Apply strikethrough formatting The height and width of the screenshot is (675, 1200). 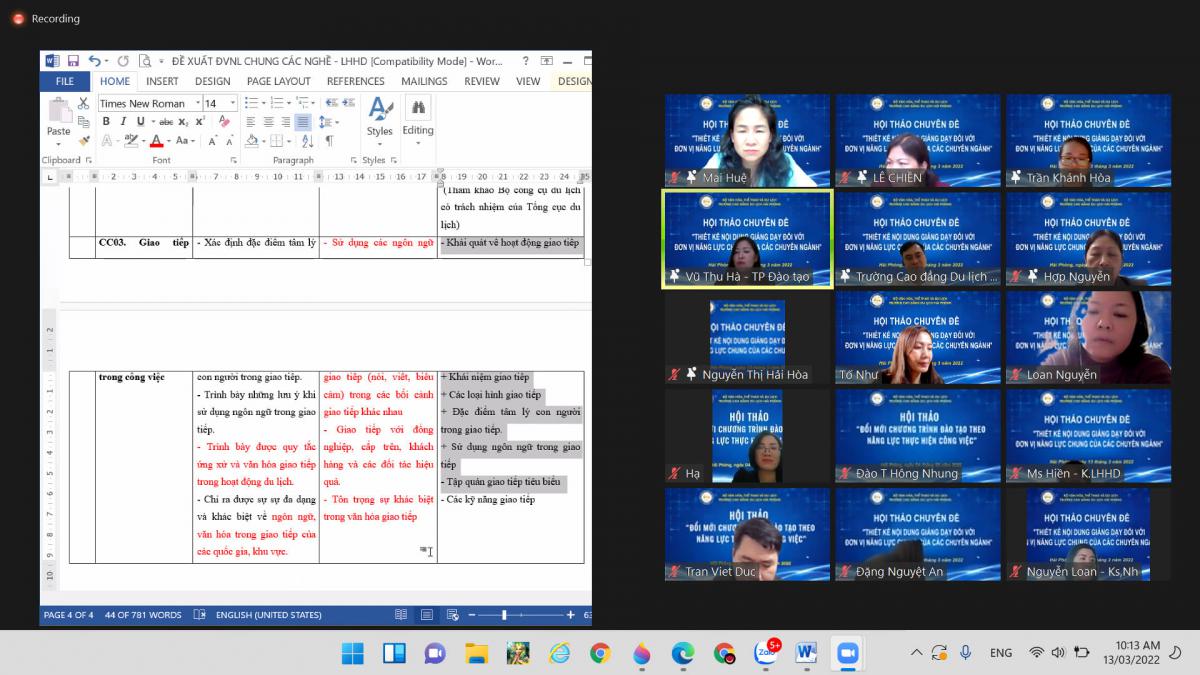[x=166, y=121]
